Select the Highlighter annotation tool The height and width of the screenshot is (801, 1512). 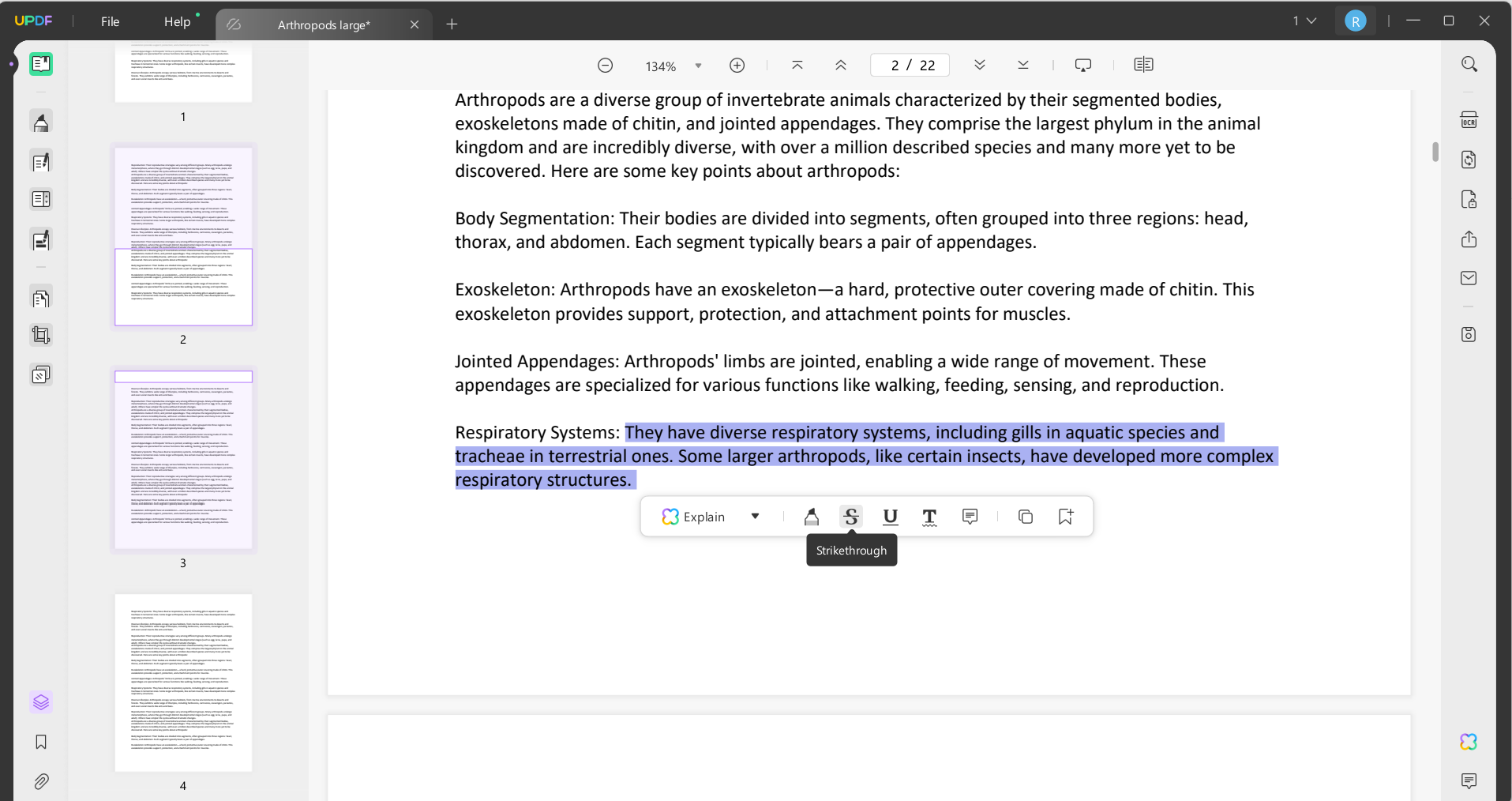pyautogui.click(x=812, y=517)
